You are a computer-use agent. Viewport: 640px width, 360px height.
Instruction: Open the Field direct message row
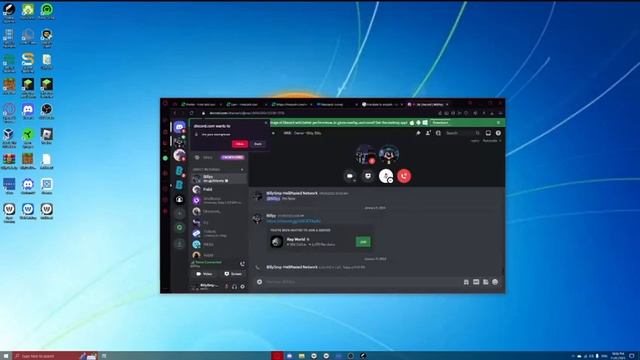pos(219,189)
